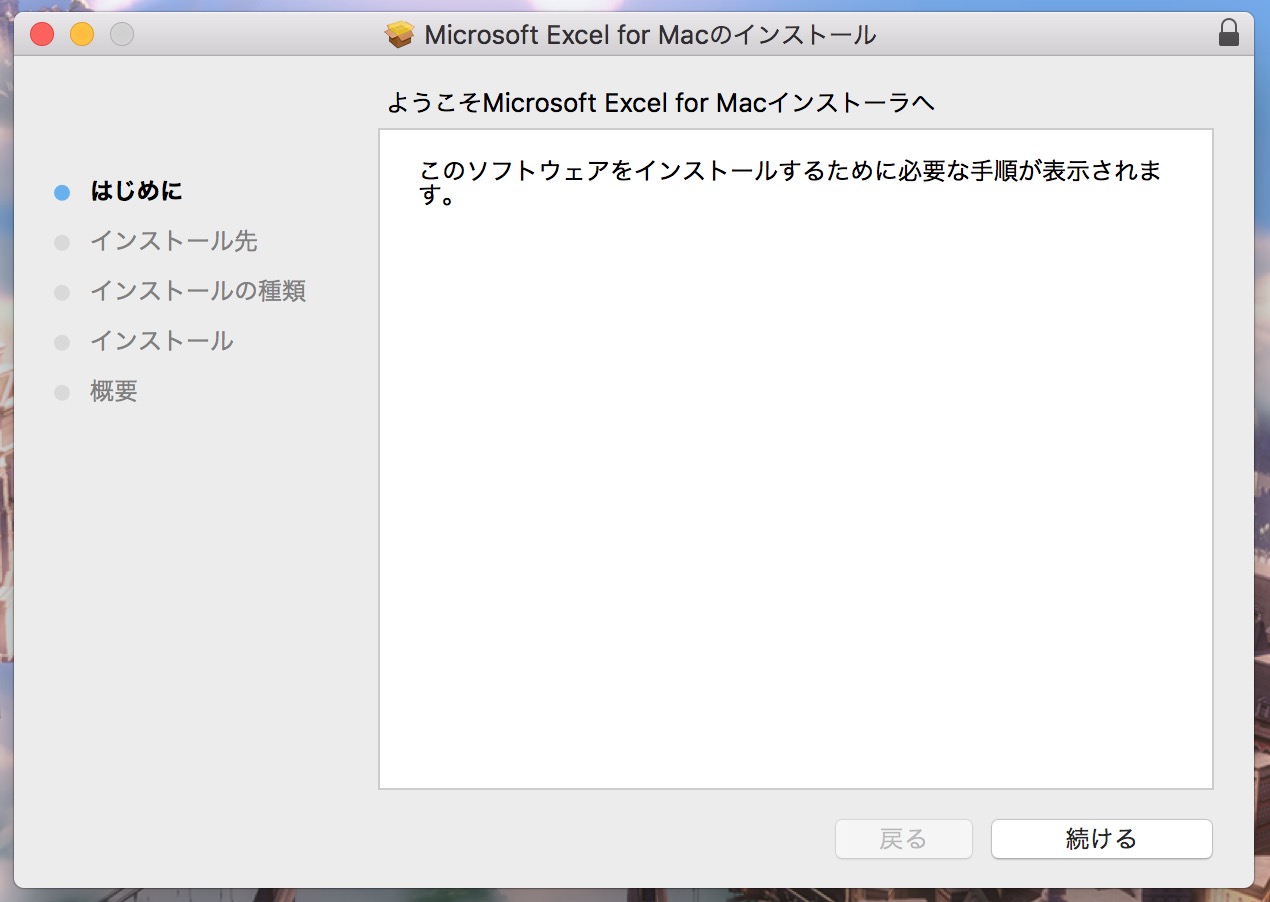1270x902 pixels.
Task: Click the padlock icon in title bar
Action: click(1228, 34)
